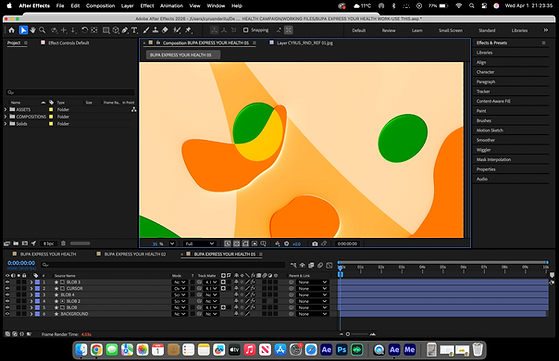Screen dimensions: 559x361
Task: Open Parent & Link dropdown for BACKGROUND
Action: pyautogui.click(x=312, y=314)
